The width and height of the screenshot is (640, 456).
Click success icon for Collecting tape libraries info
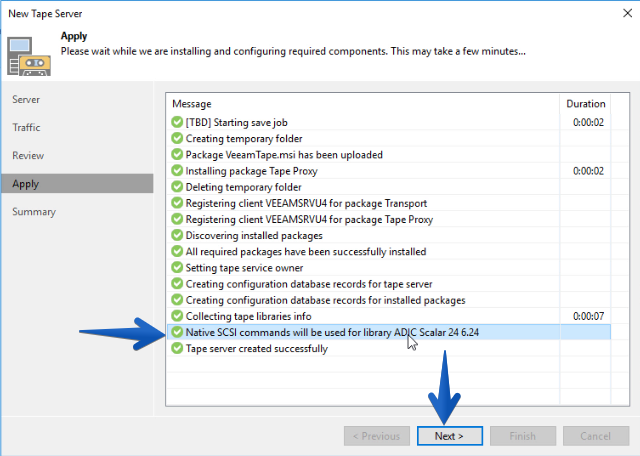177,316
